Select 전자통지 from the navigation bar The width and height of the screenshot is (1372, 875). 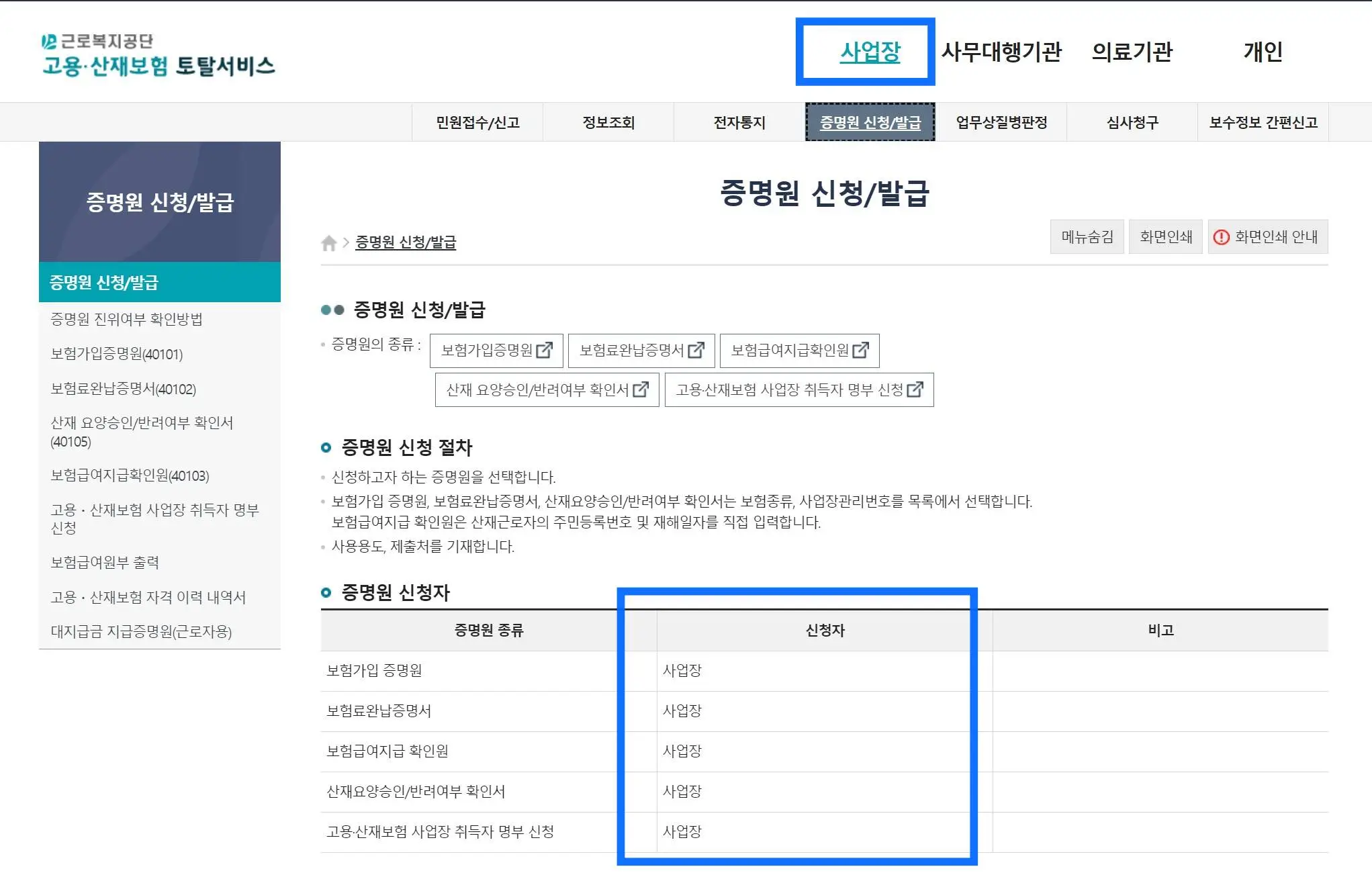pos(738,122)
